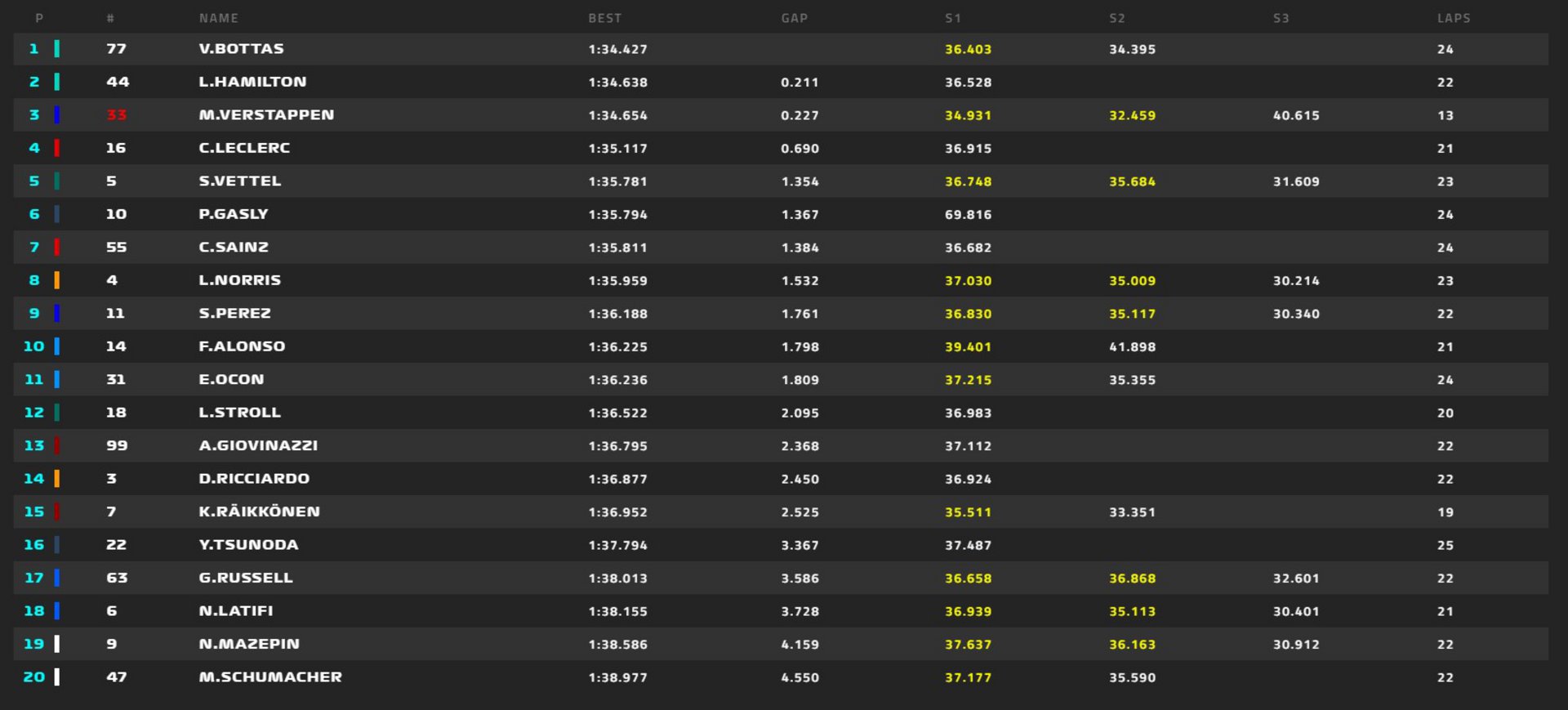Select Y.TSUNODA driver name
1568x710 pixels.
pyautogui.click(x=248, y=545)
